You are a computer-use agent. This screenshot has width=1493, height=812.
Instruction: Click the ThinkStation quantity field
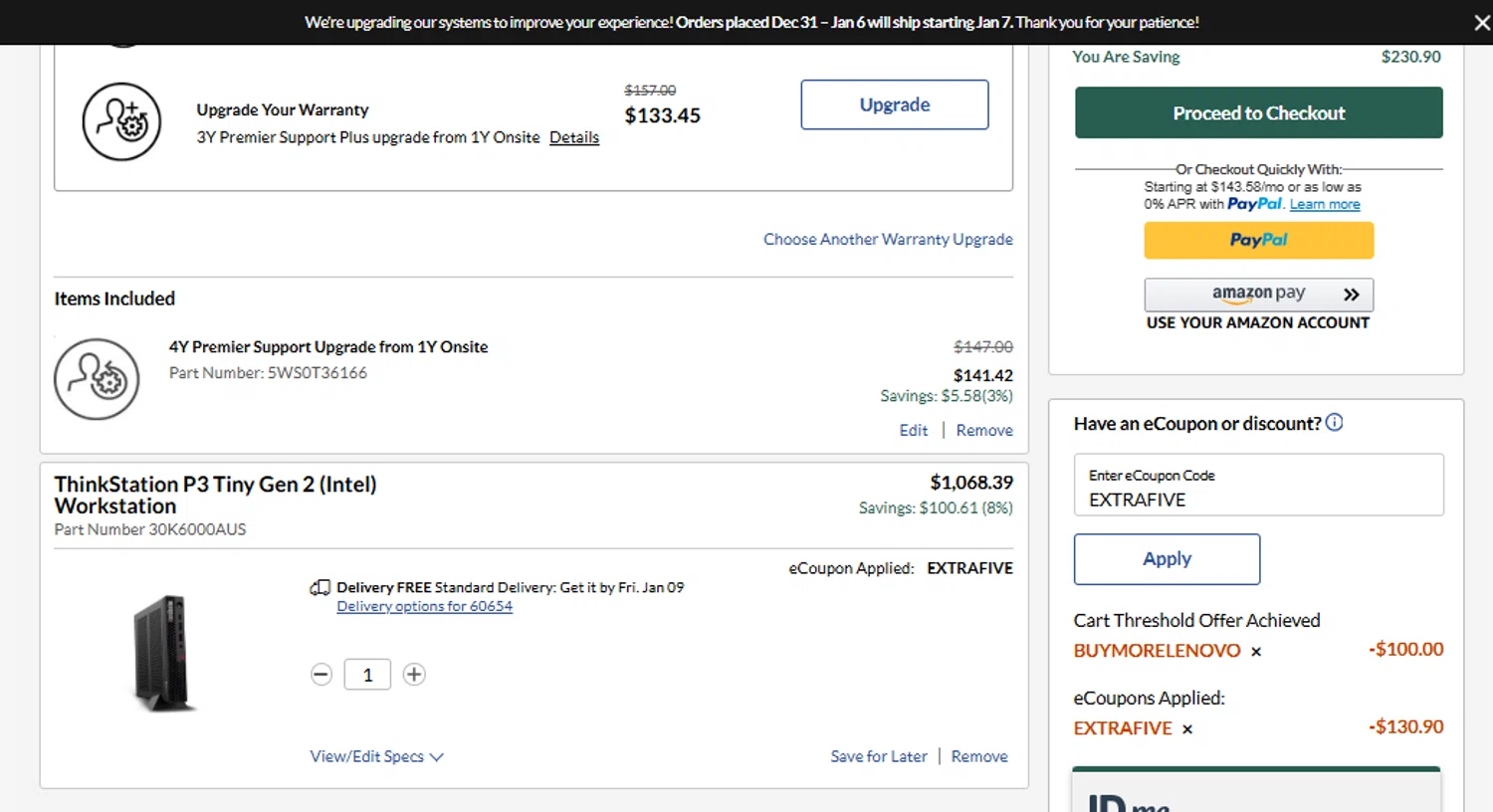pos(367,675)
